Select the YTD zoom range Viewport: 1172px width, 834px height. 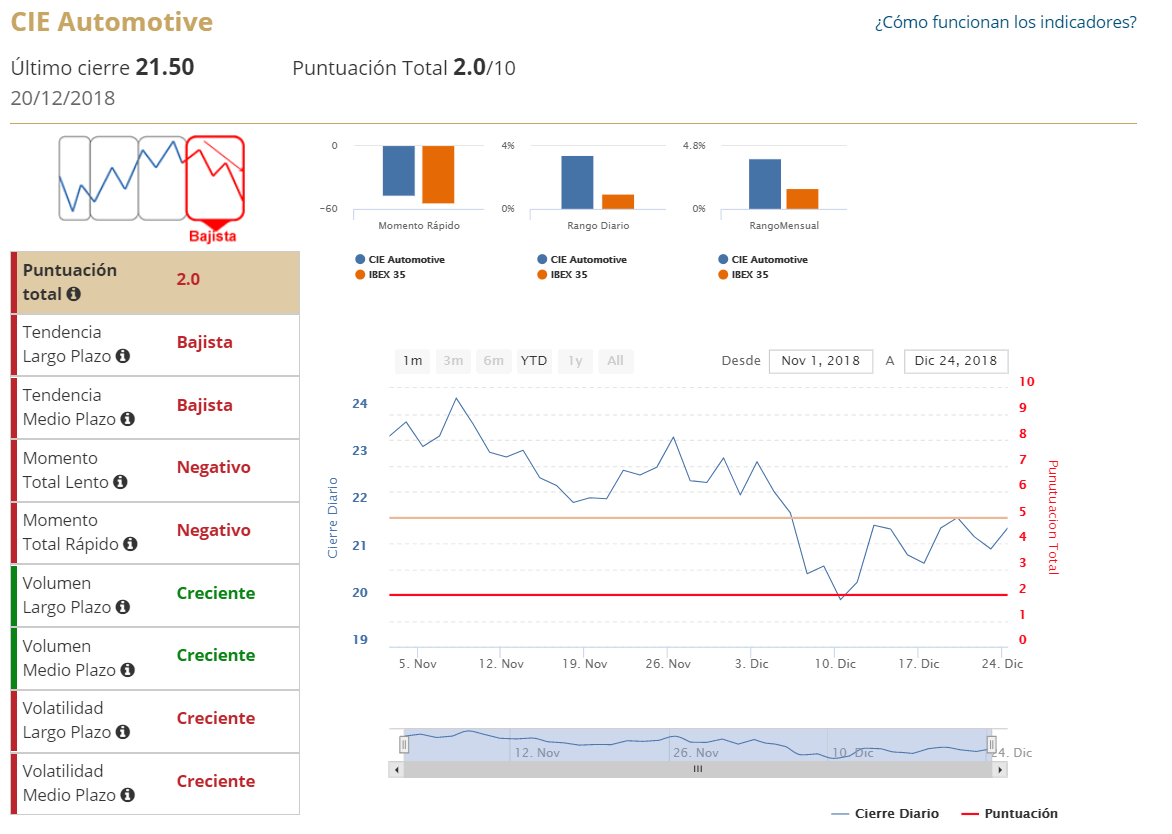(534, 361)
